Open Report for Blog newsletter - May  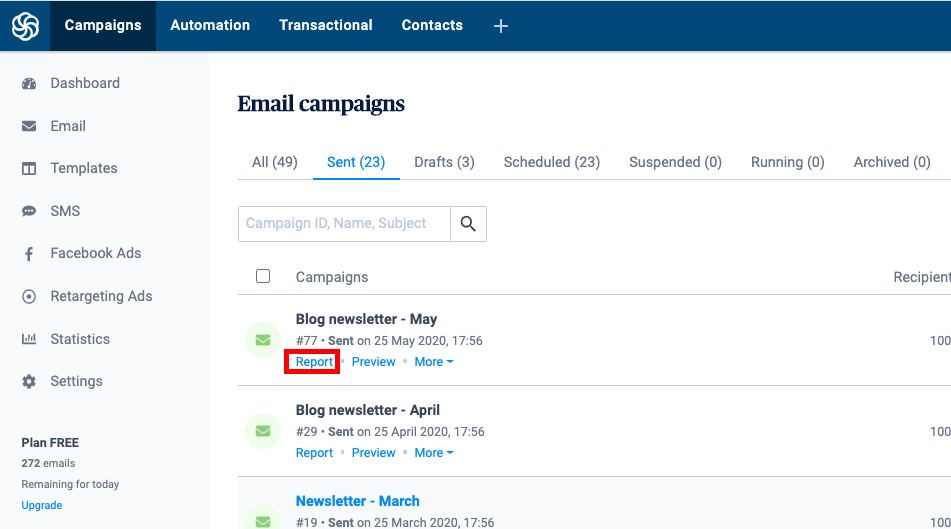(314, 362)
